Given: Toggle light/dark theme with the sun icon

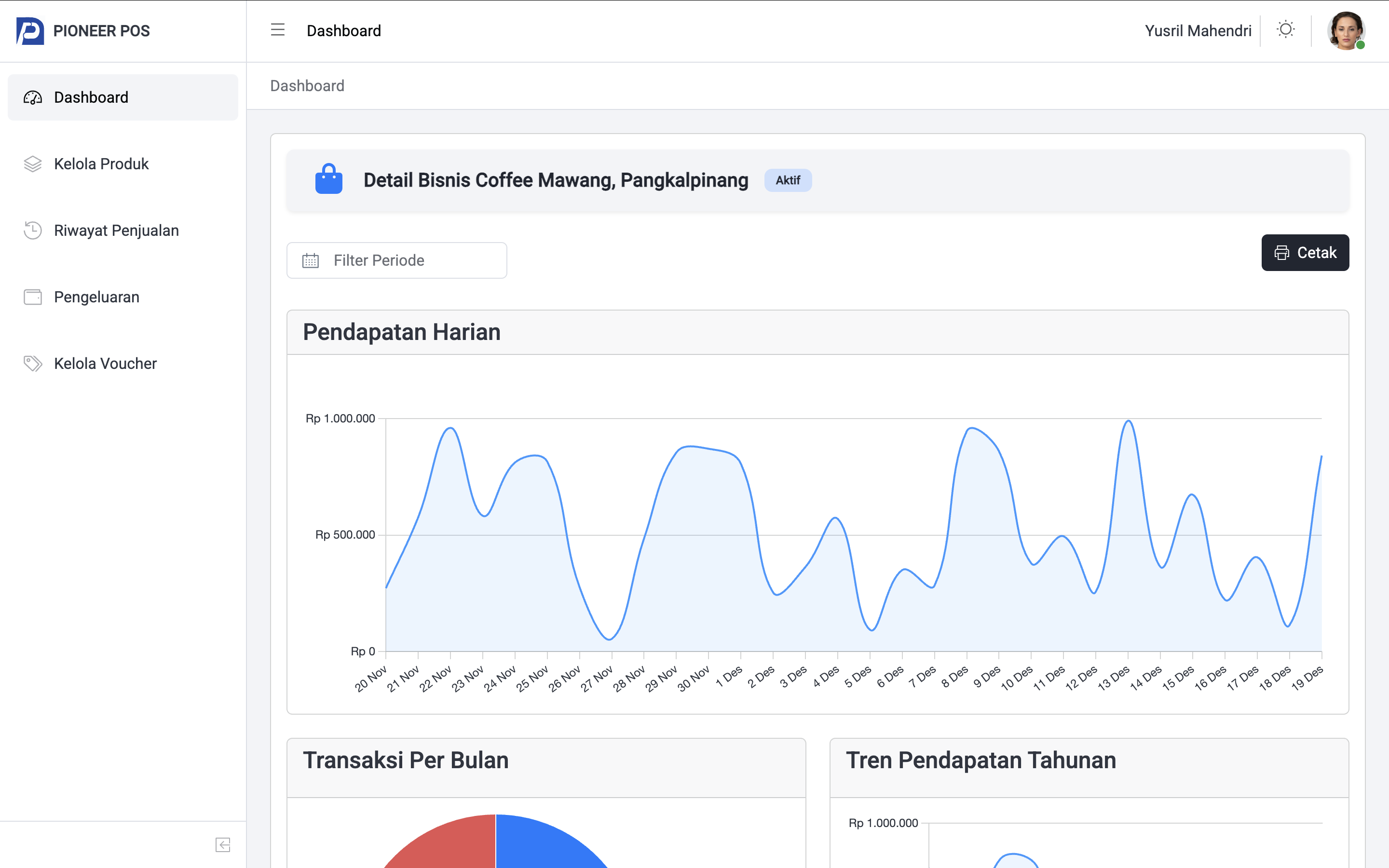Looking at the screenshot, I should click(1286, 30).
